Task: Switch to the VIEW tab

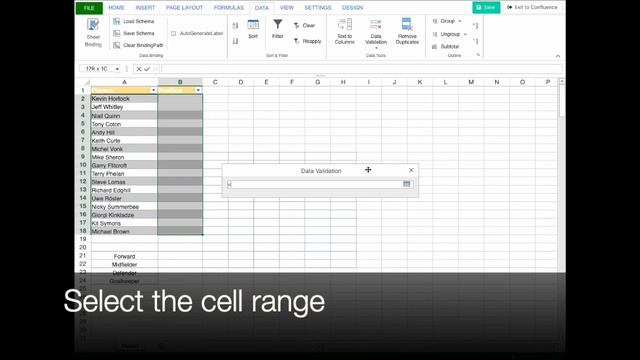Action: pos(287,8)
